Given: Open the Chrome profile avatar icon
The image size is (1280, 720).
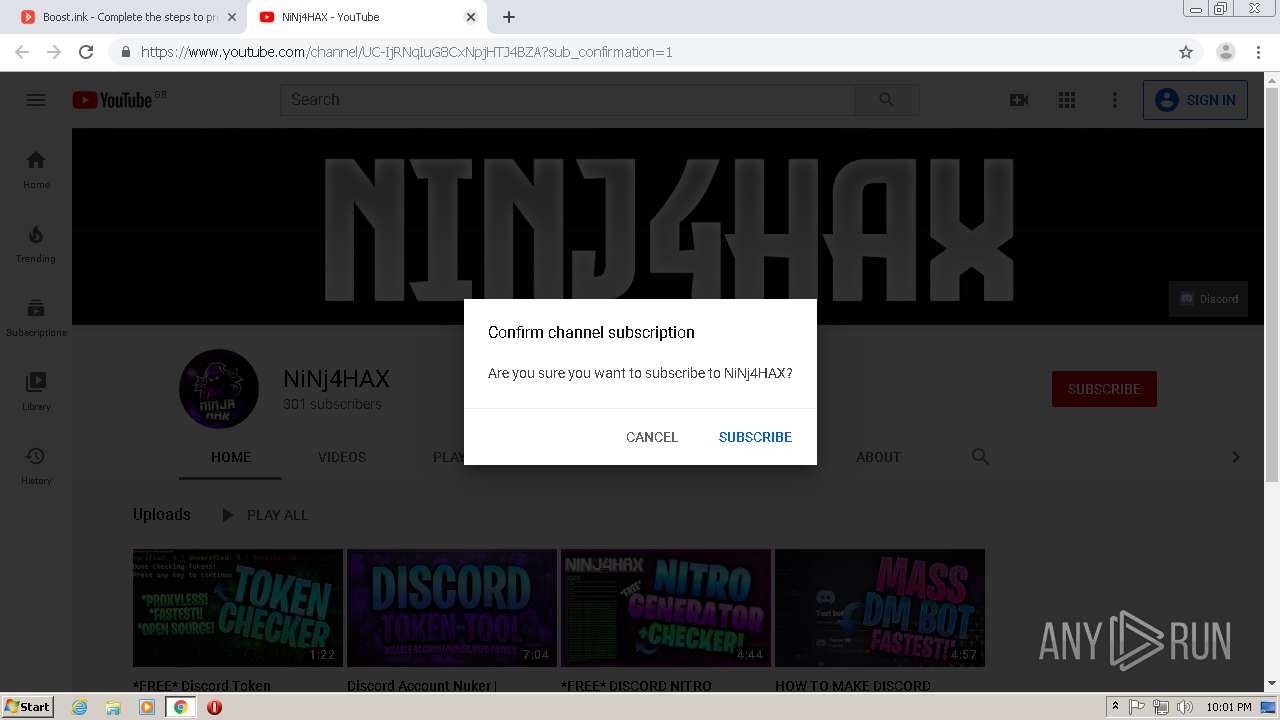Looking at the screenshot, I should 1226,52.
